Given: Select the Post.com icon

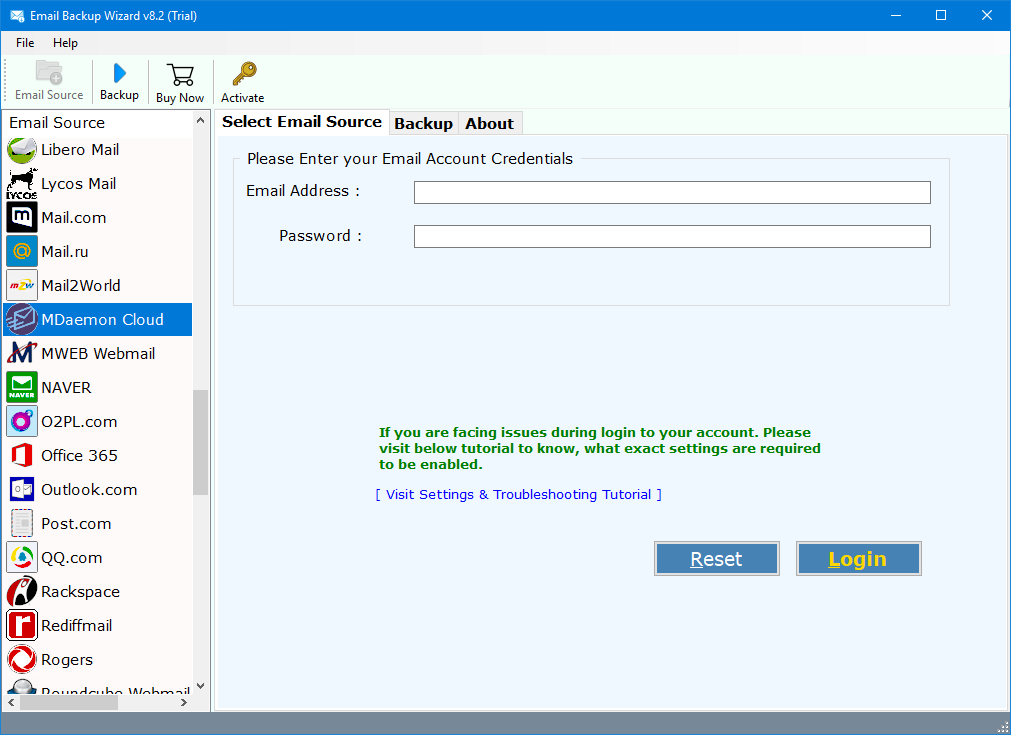Looking at the screenshot, I should (21, 524).
